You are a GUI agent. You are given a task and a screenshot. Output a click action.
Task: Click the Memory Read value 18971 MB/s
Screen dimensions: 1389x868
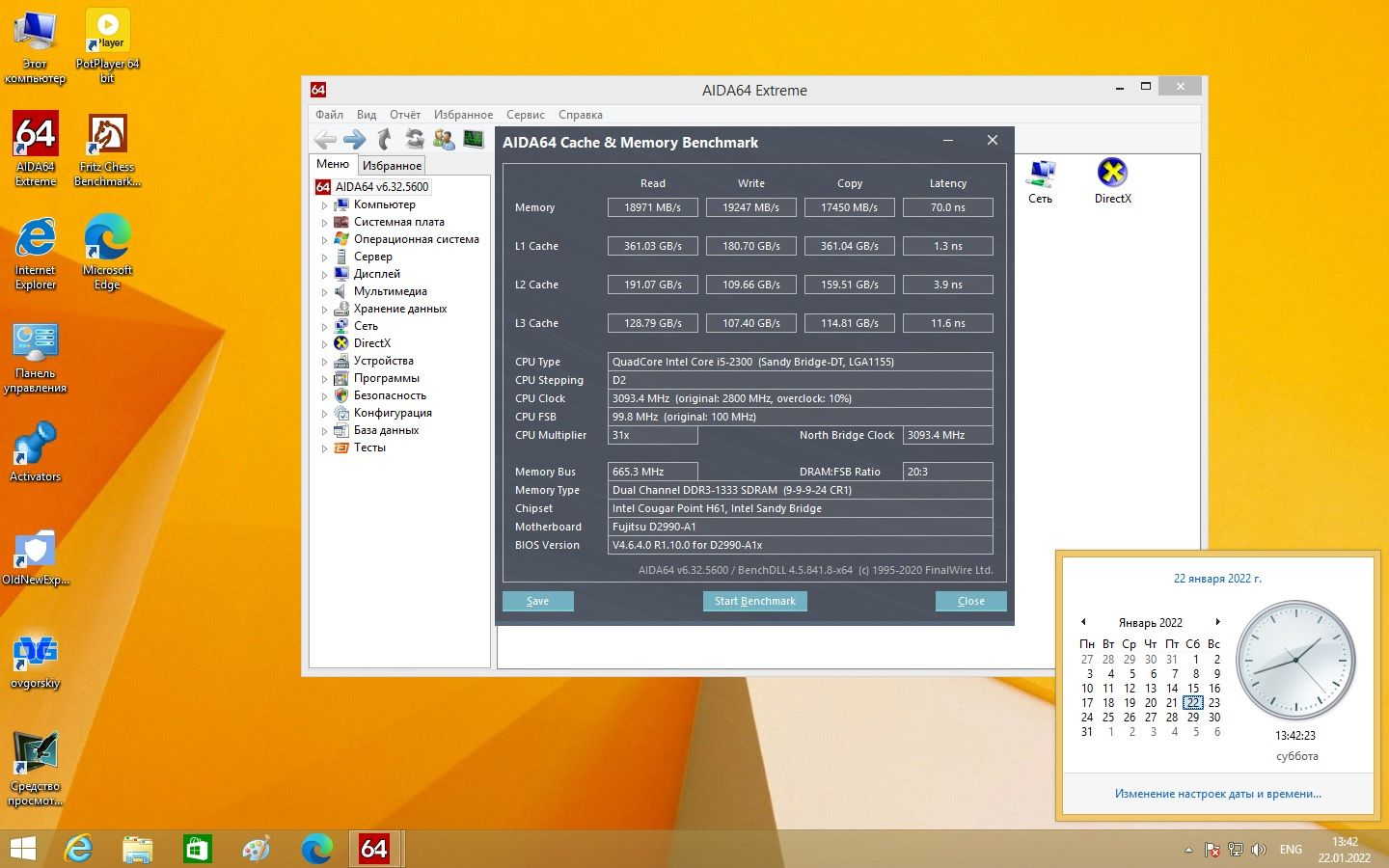pyautogui.click(x=653, y=207)
